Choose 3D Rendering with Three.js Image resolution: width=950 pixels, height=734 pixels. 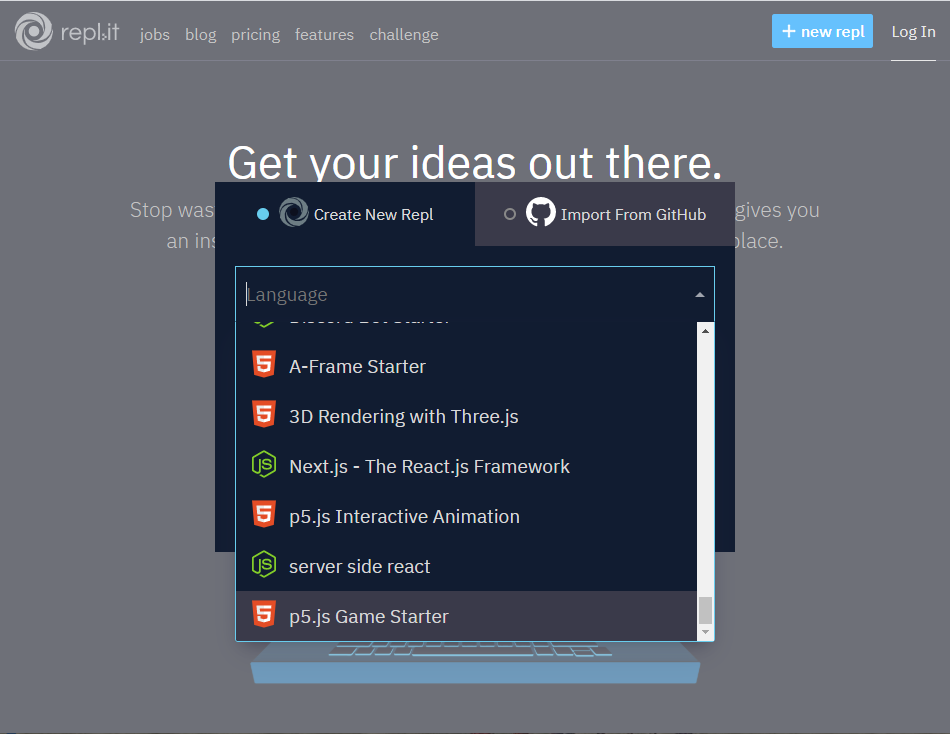coord(466,416)
